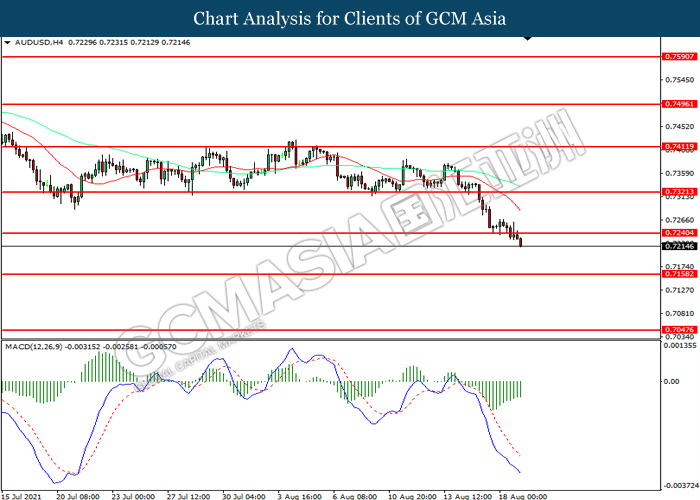The image size is (700, 500).
Task: Click the 27 Jul 12:00 time label
Action: point(188,496)
